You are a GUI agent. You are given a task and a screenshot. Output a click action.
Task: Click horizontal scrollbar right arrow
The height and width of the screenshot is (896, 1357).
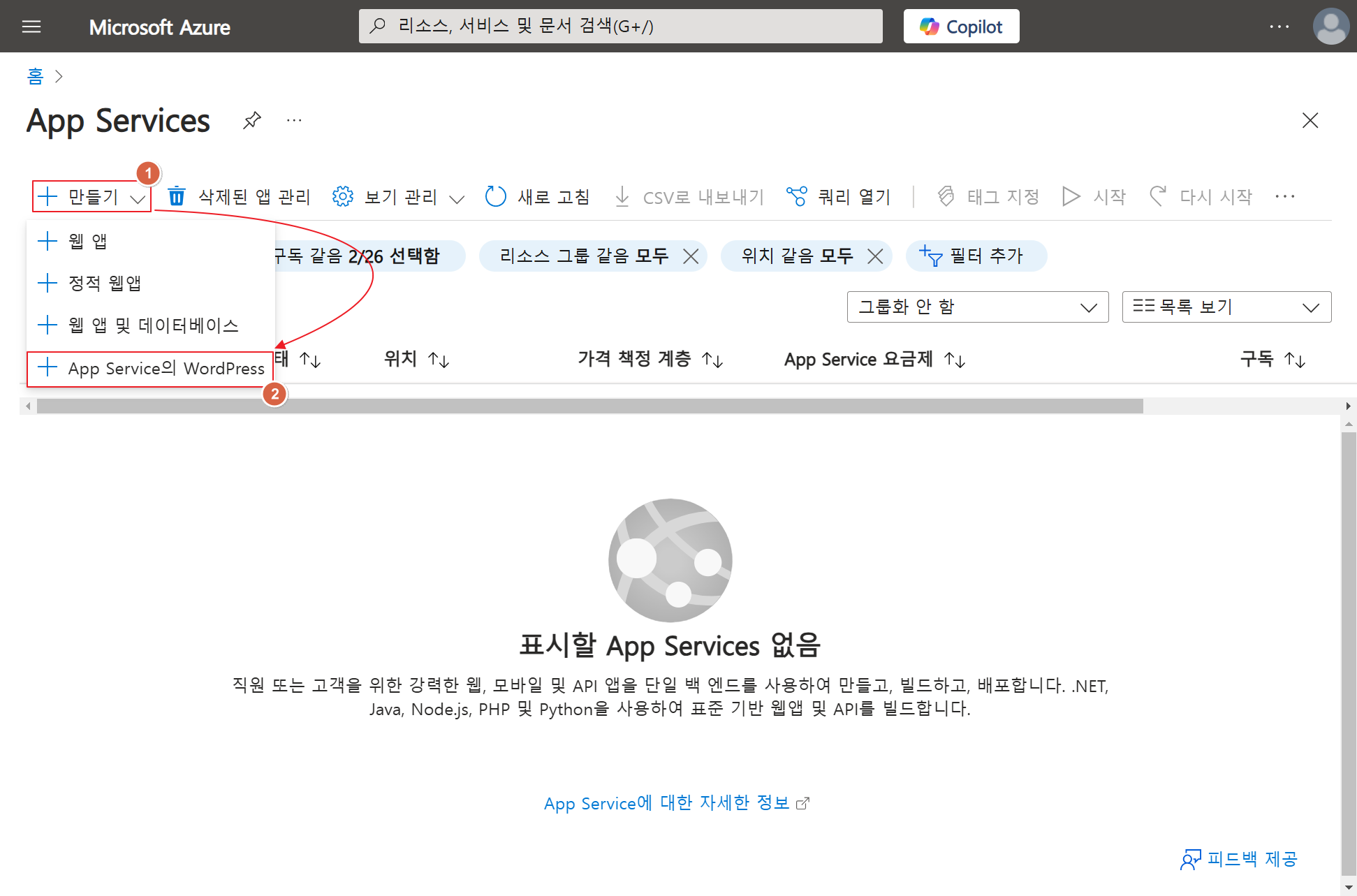coord(1348,406)
